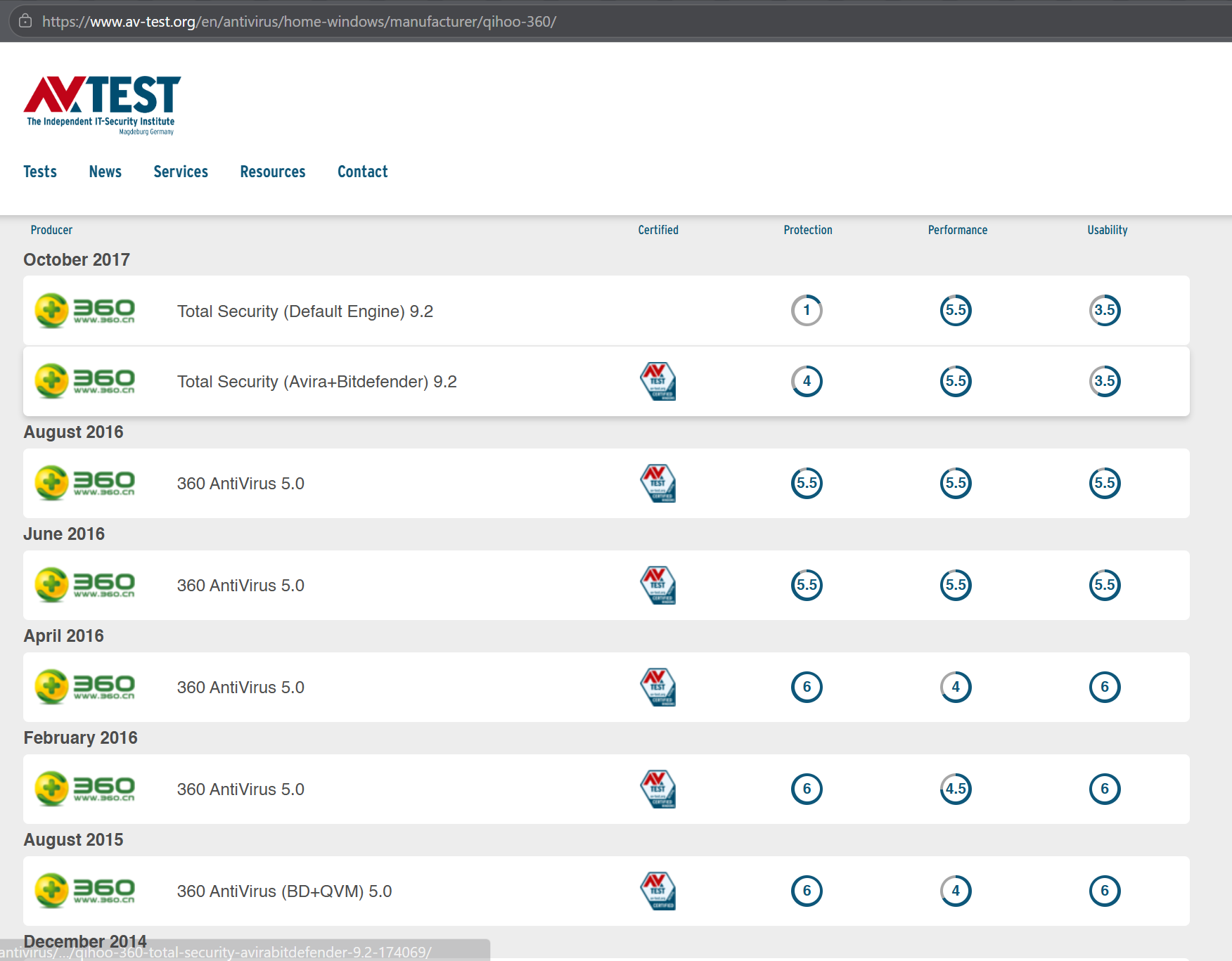Click the Certified column header
Image resolution: width=1232 pixels, height=961 pixels.
pos(658,230)
